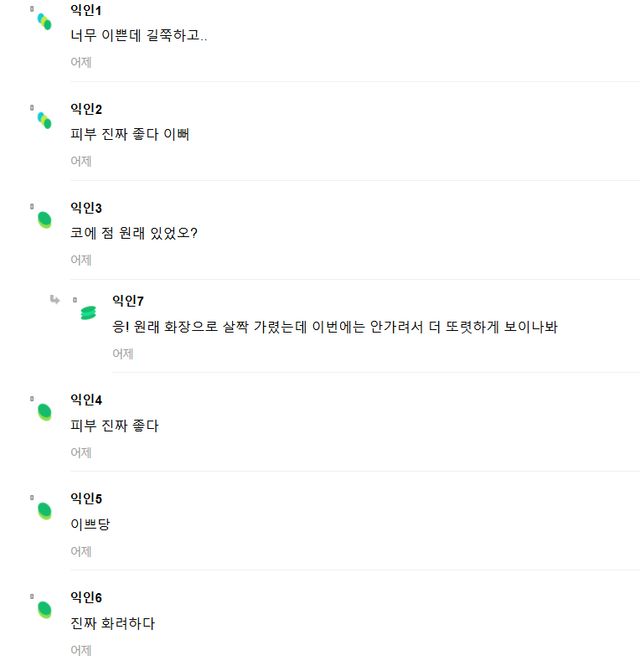Click the username 익인1
640x666 pixels.
pyautogui.click(x=86, y=10)
